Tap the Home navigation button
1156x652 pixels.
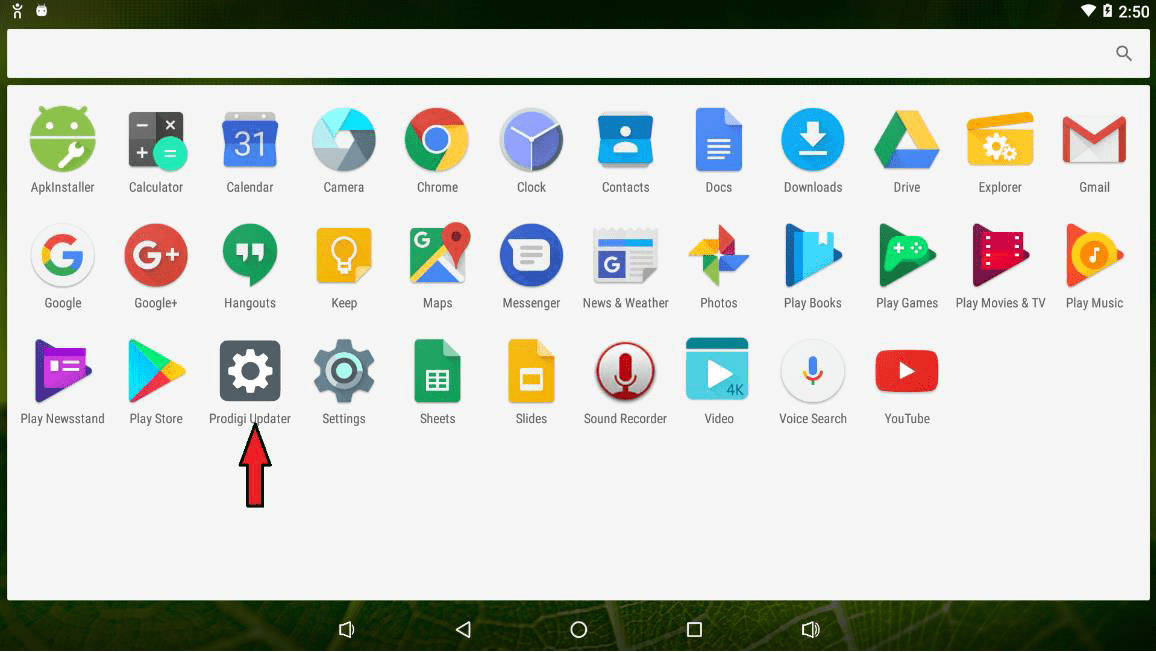point(579,629)
